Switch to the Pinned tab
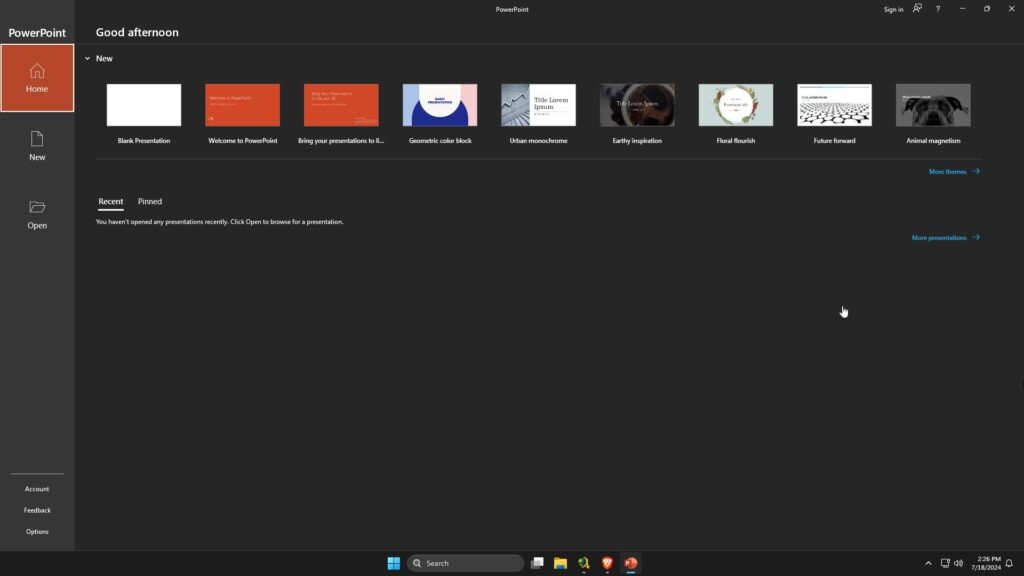Screen dimensions: 1024x576 point(150,202)
